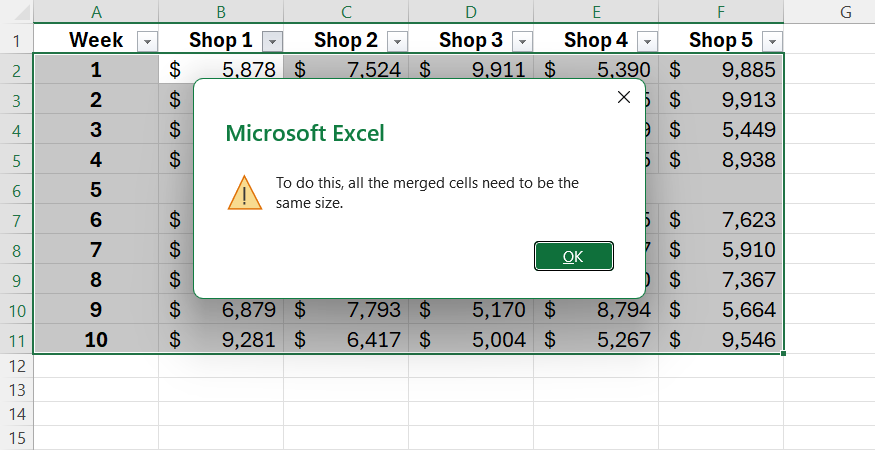
Task: Select cell with value 5,004
Action: point(471,340)
